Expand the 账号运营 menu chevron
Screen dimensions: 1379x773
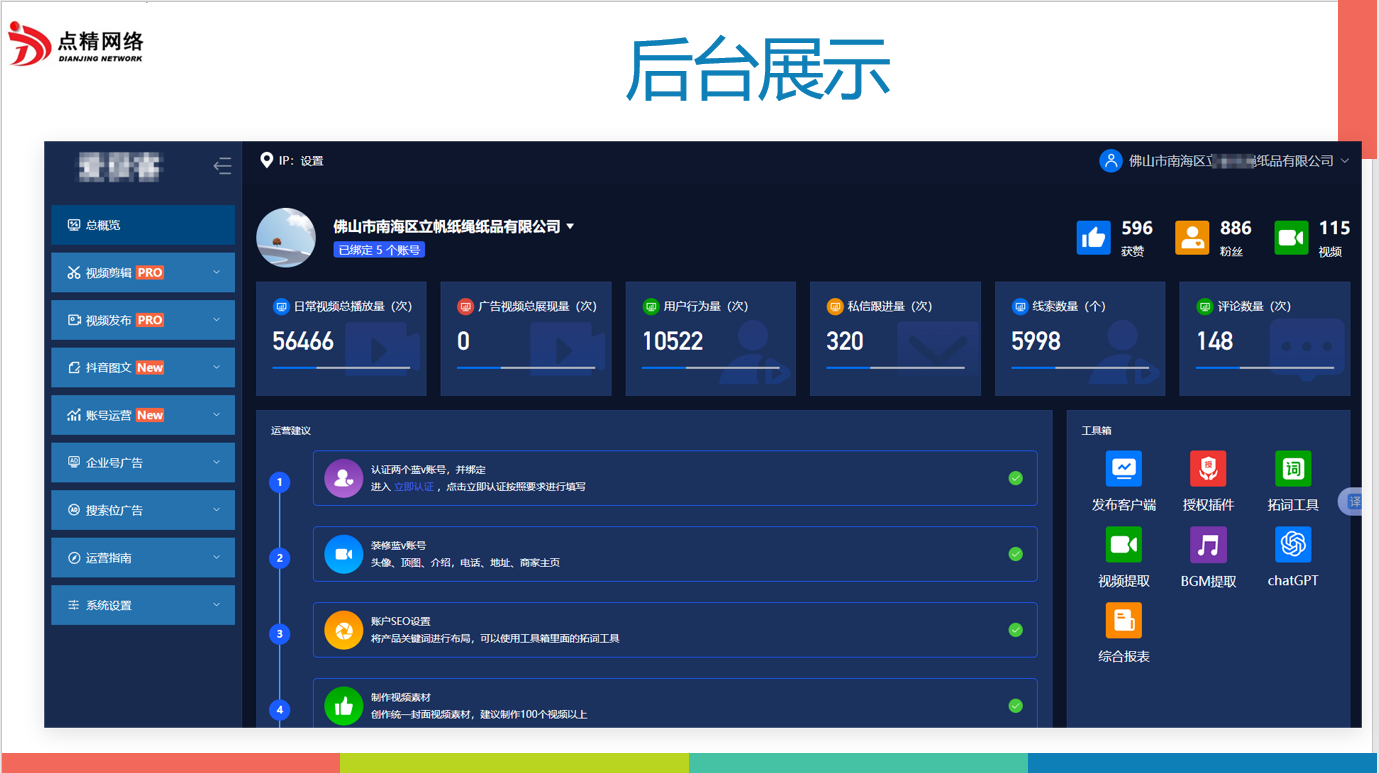pos(216,415)
